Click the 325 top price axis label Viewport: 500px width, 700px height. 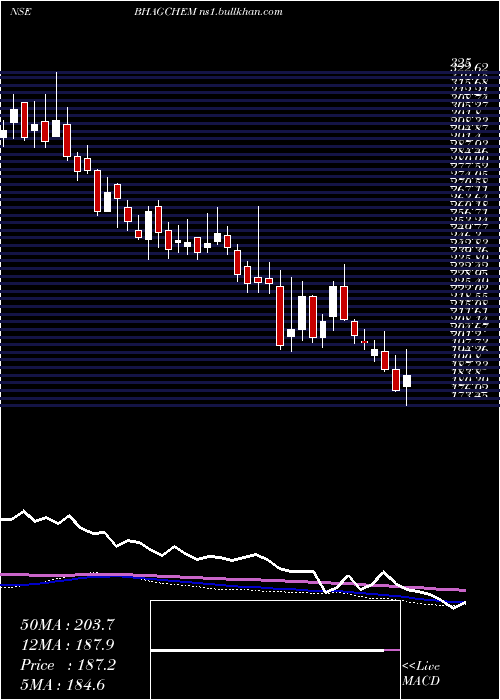pyautogui.click(x=462, y=63)
